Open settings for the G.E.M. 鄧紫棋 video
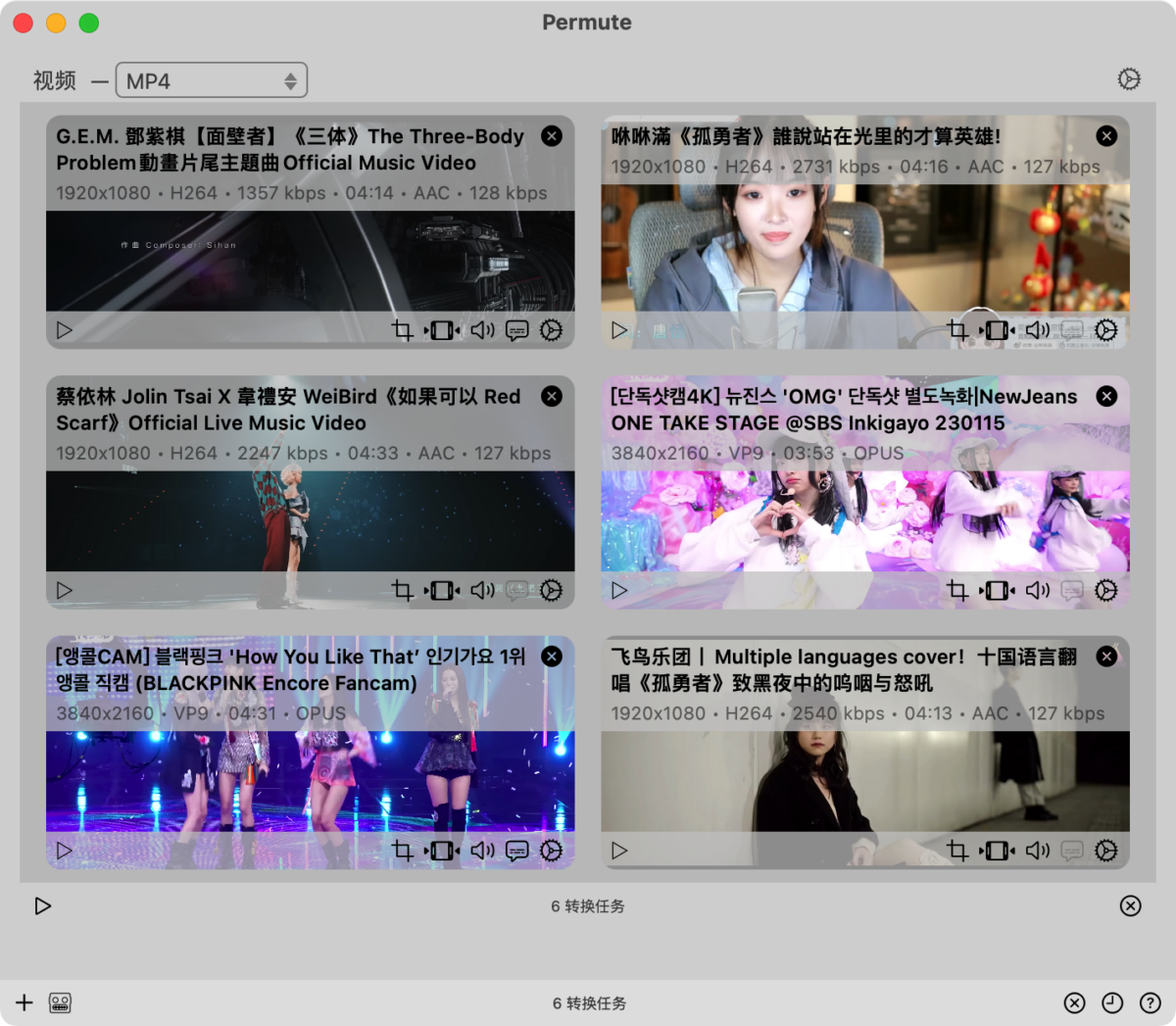The width and height of the screenshot is (1176, 1026). (x=552, y=330)
